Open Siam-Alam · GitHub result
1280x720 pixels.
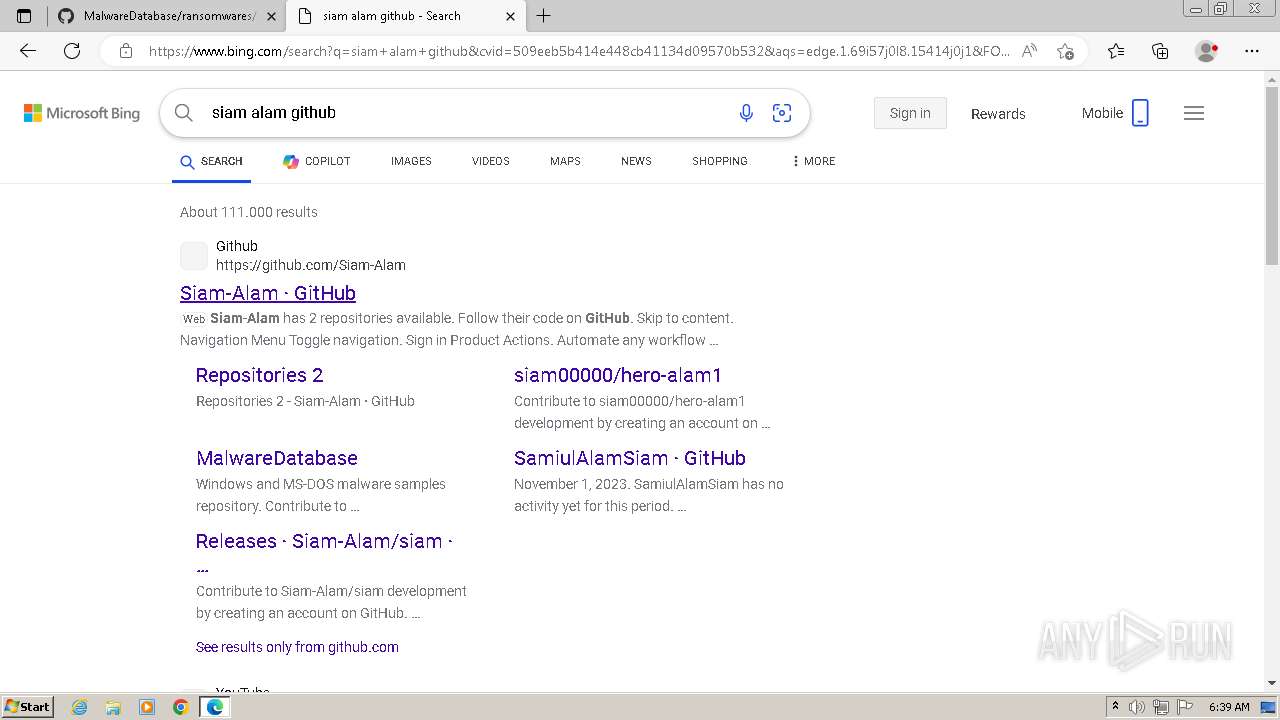pyautogui.click(x=268, y=293)
